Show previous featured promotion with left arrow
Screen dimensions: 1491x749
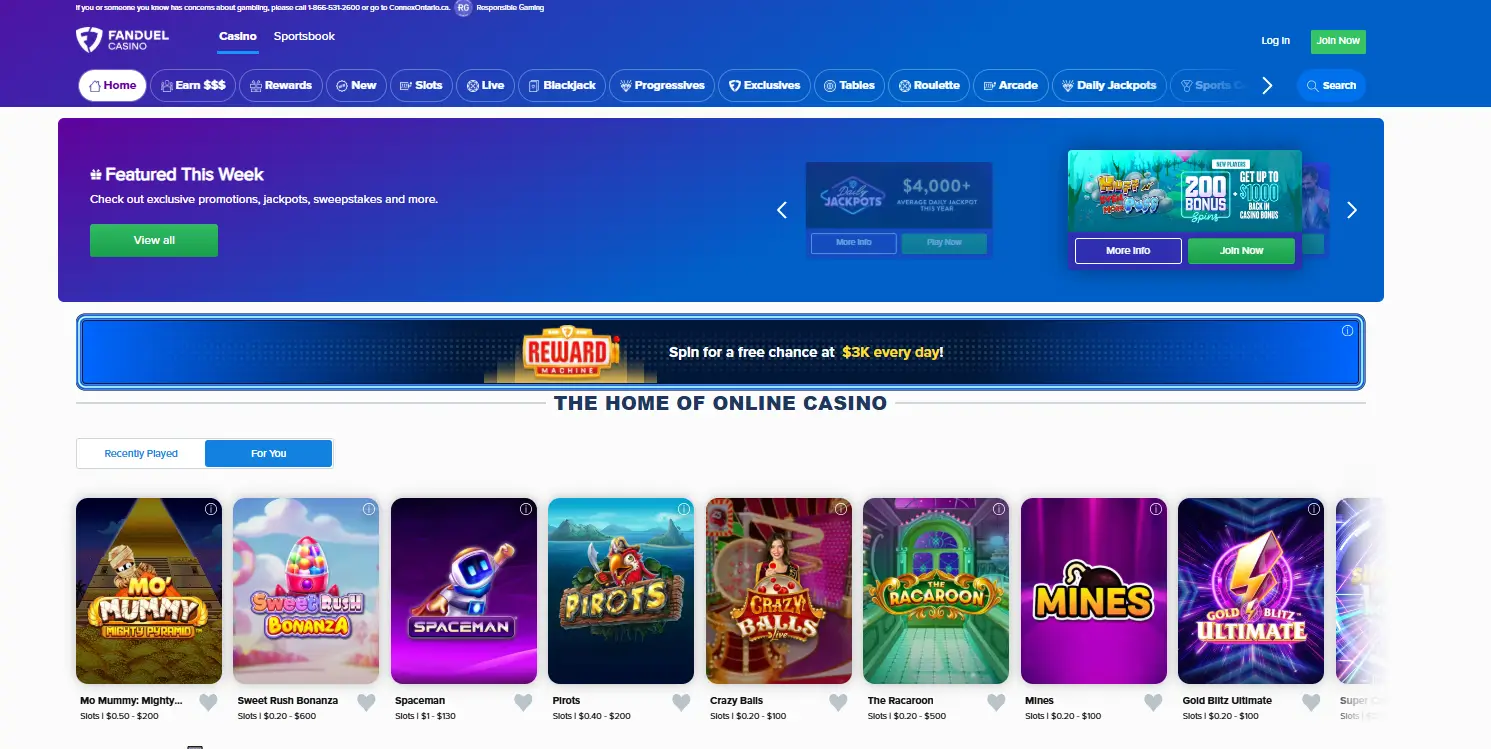[x=782, y=210]
